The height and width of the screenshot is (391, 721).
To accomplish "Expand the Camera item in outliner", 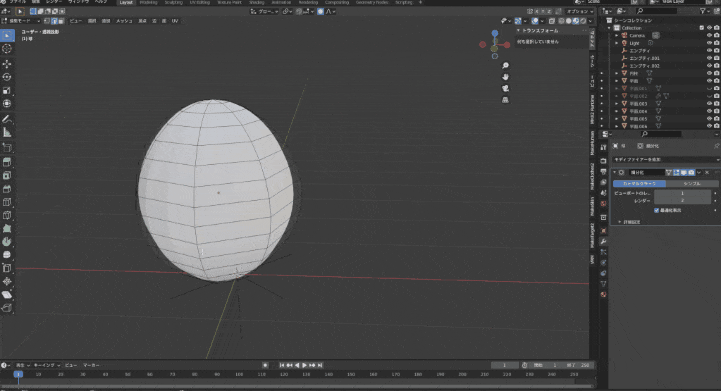I will point(617,35).
